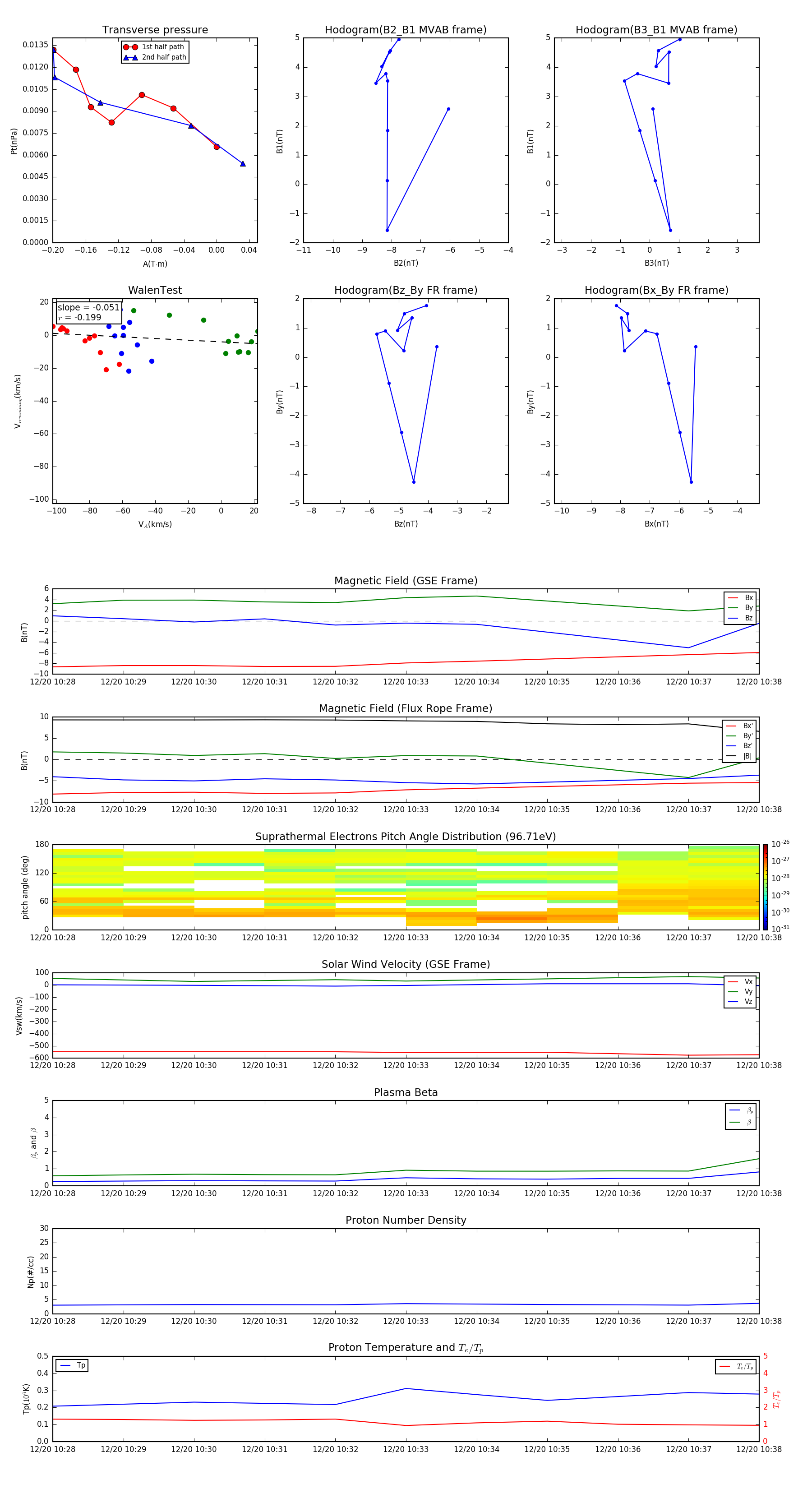Click the "Hodogram(Bz_By FR frame)" title
The image size is (812, 1489).
[406, 290]
